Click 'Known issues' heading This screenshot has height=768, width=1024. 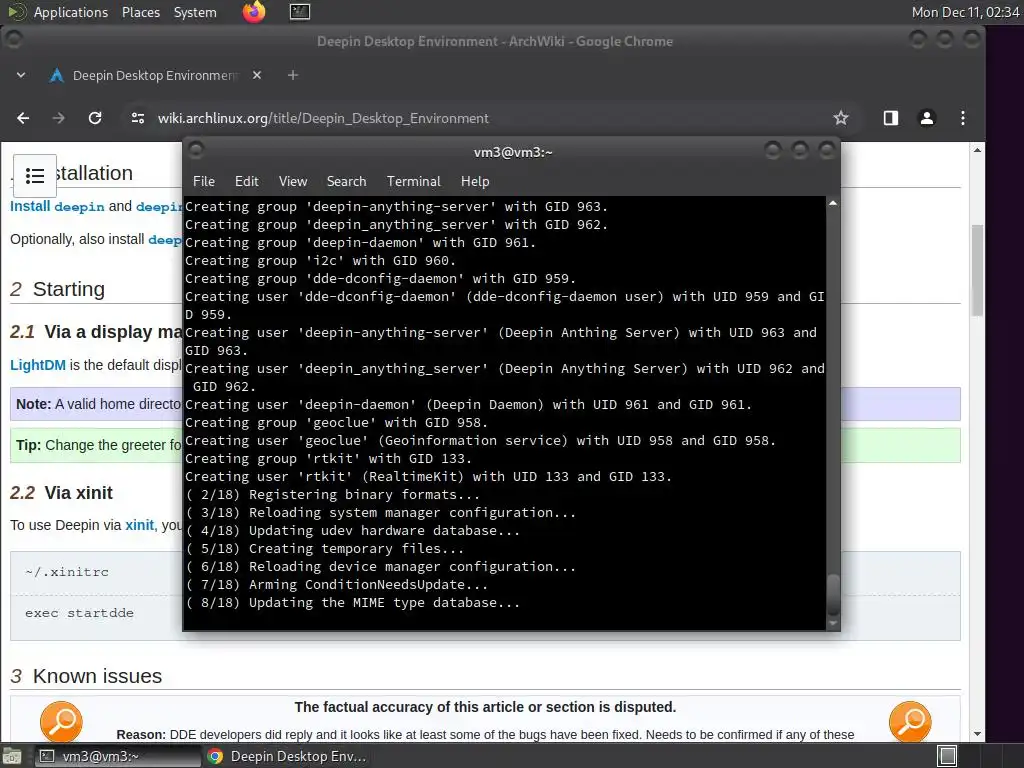[97, 676]
